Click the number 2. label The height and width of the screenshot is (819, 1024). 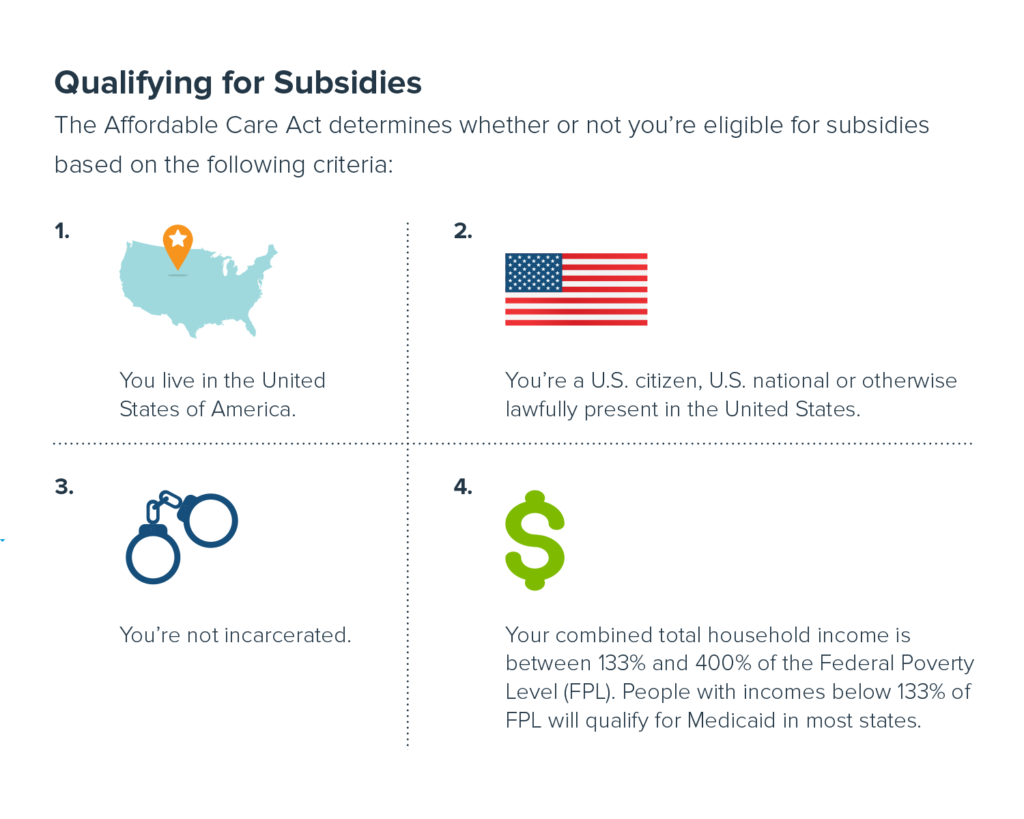(463, 231)
